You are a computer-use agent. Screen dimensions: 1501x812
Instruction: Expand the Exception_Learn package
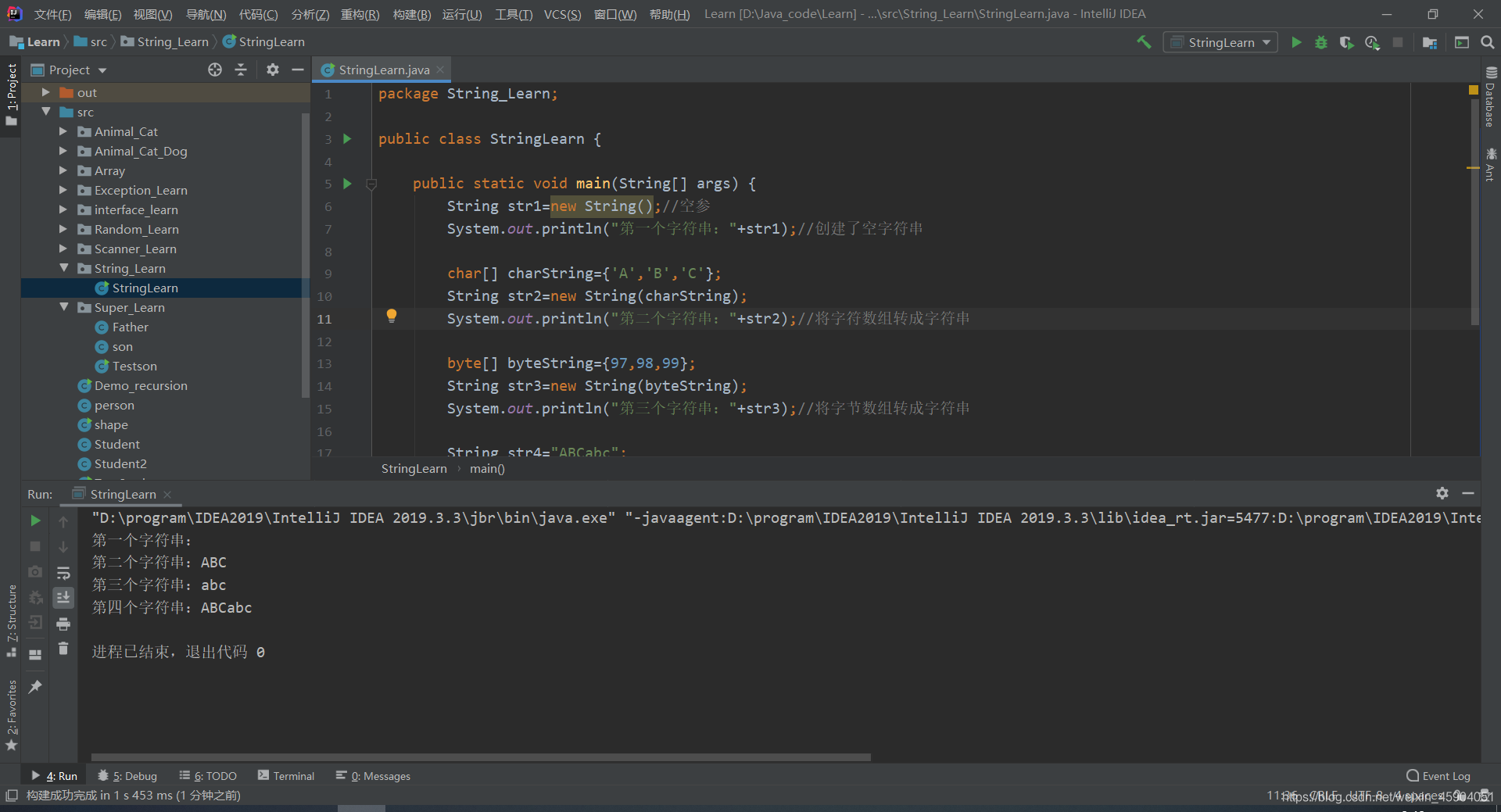click(x=63, y=190)
